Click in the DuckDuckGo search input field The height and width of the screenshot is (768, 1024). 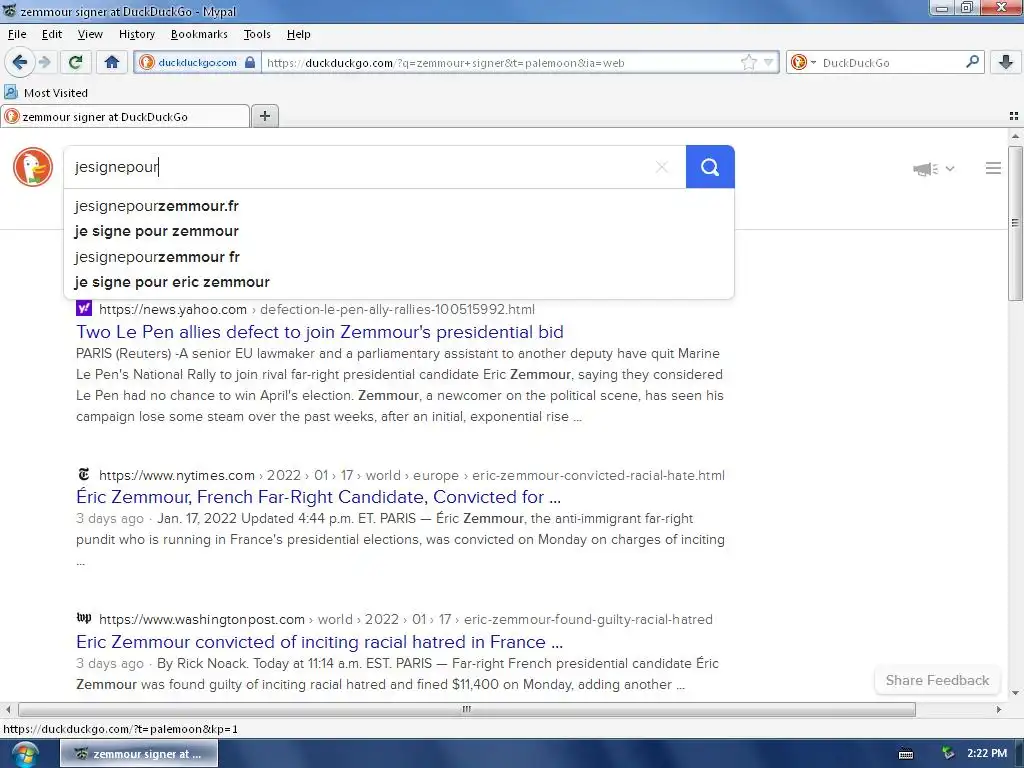(x=359, y=167)
